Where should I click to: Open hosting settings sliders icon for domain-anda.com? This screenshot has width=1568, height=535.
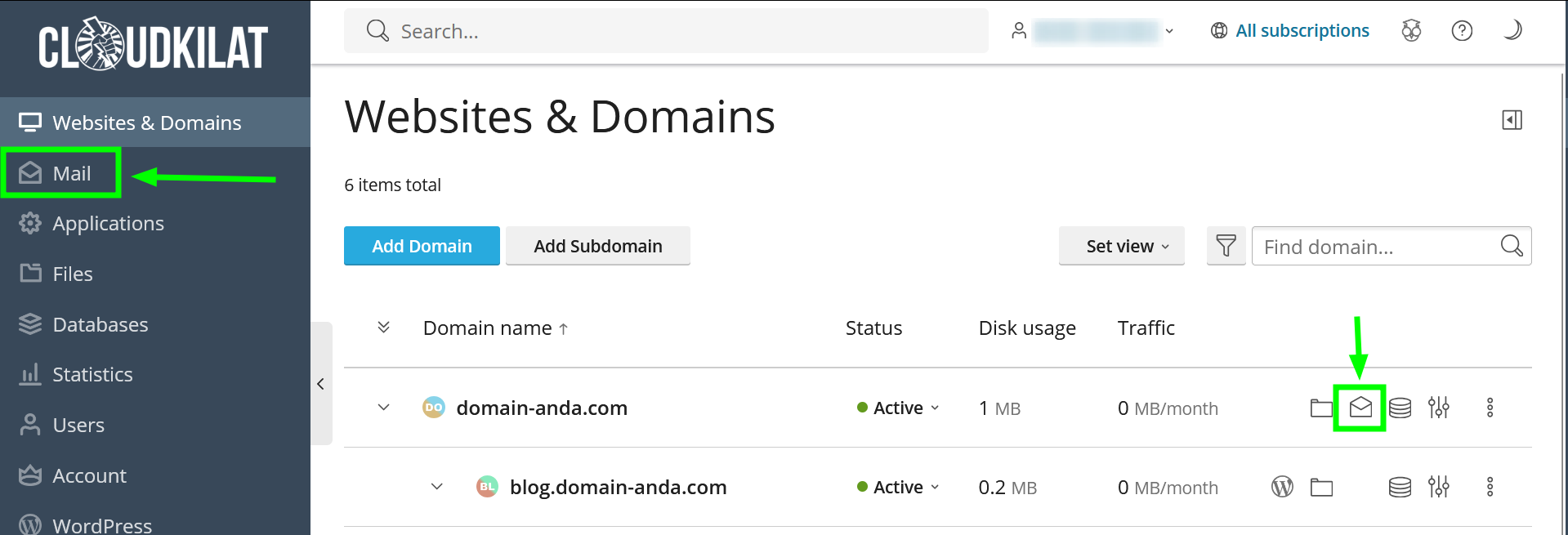(x=1439, y=407)
